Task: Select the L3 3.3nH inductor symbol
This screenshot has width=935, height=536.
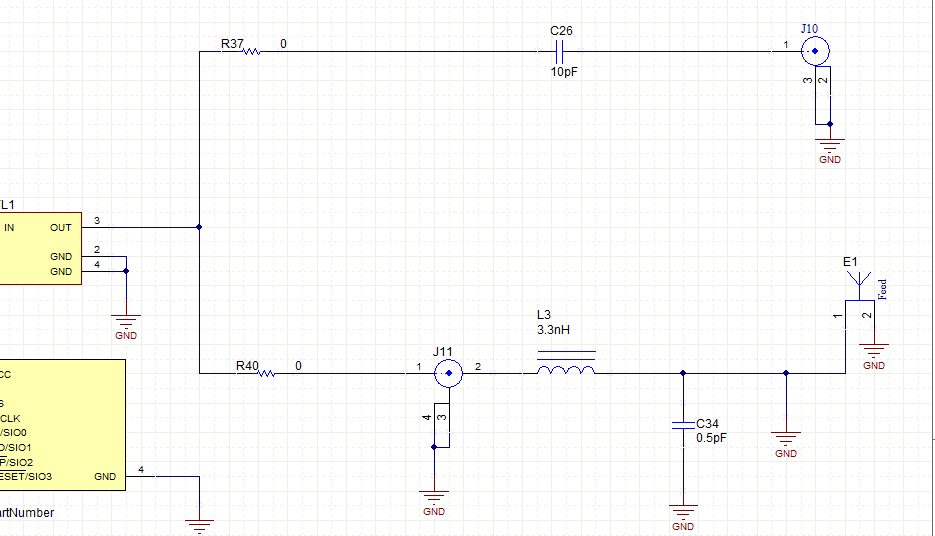Action: 566,363
